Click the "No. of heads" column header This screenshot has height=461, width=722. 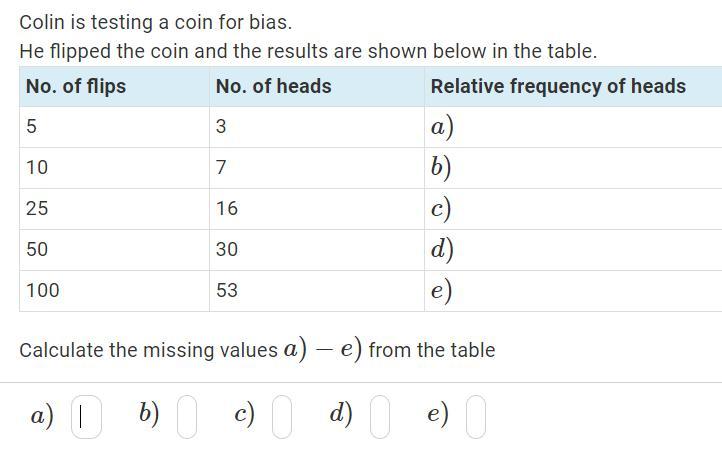click(273, 87)
